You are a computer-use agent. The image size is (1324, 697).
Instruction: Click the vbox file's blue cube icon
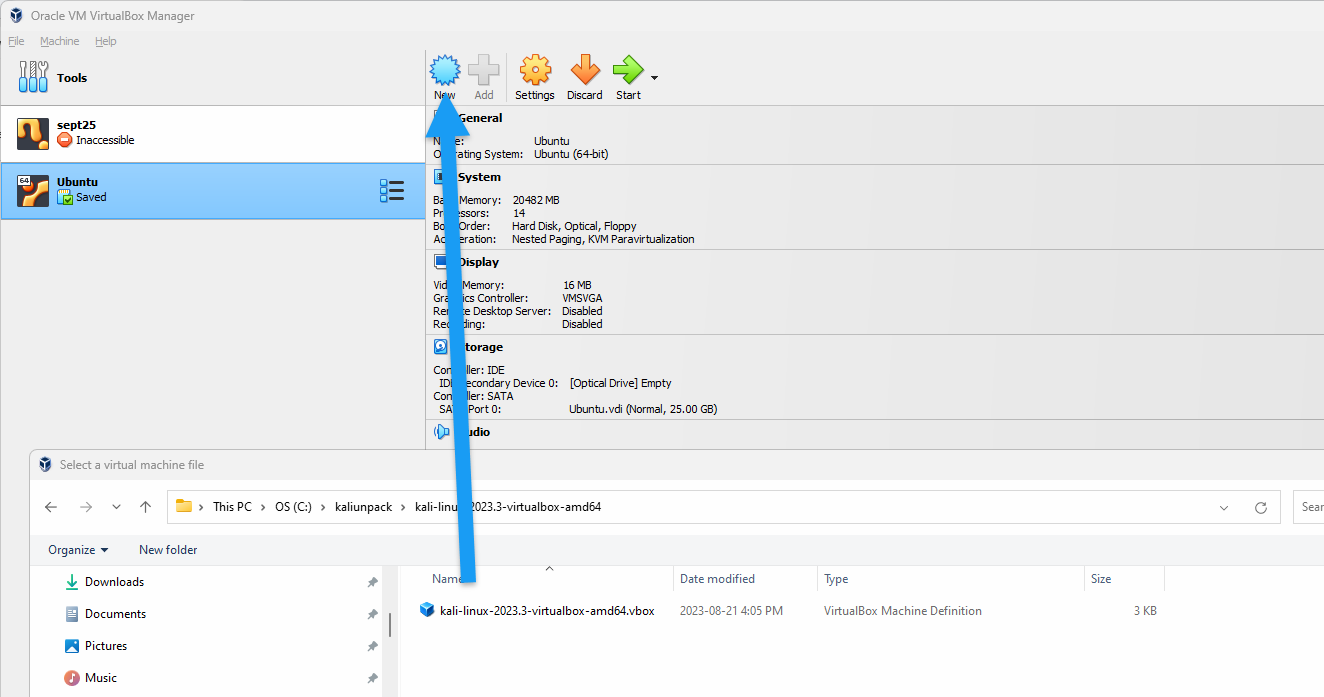(427, 610)
